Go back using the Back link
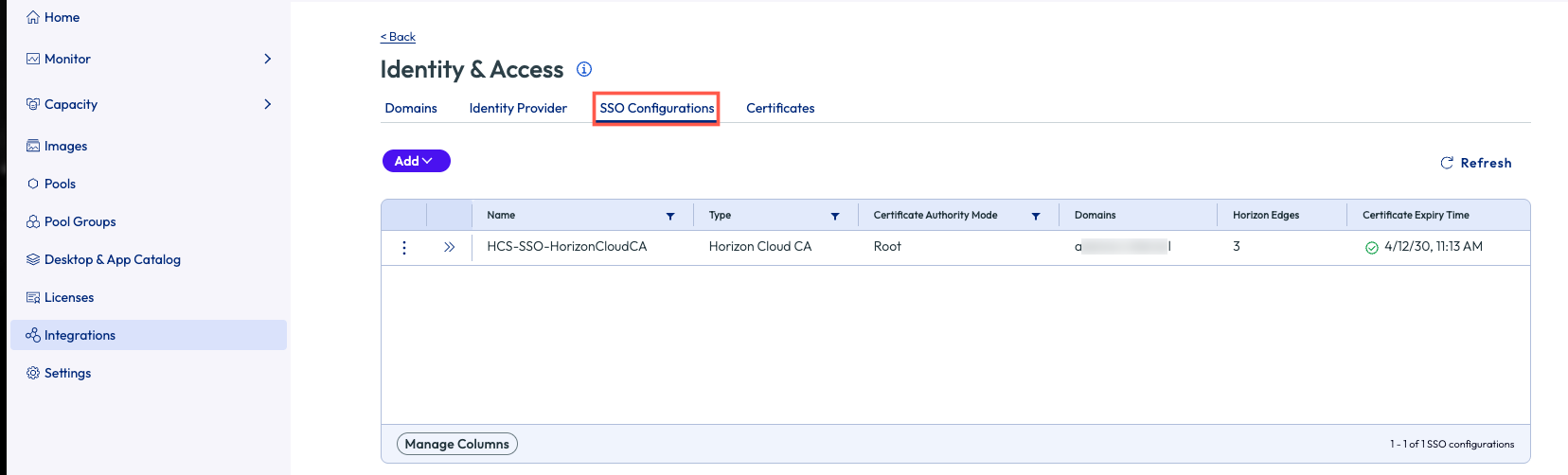1568x475 pixels. [398, 37]
